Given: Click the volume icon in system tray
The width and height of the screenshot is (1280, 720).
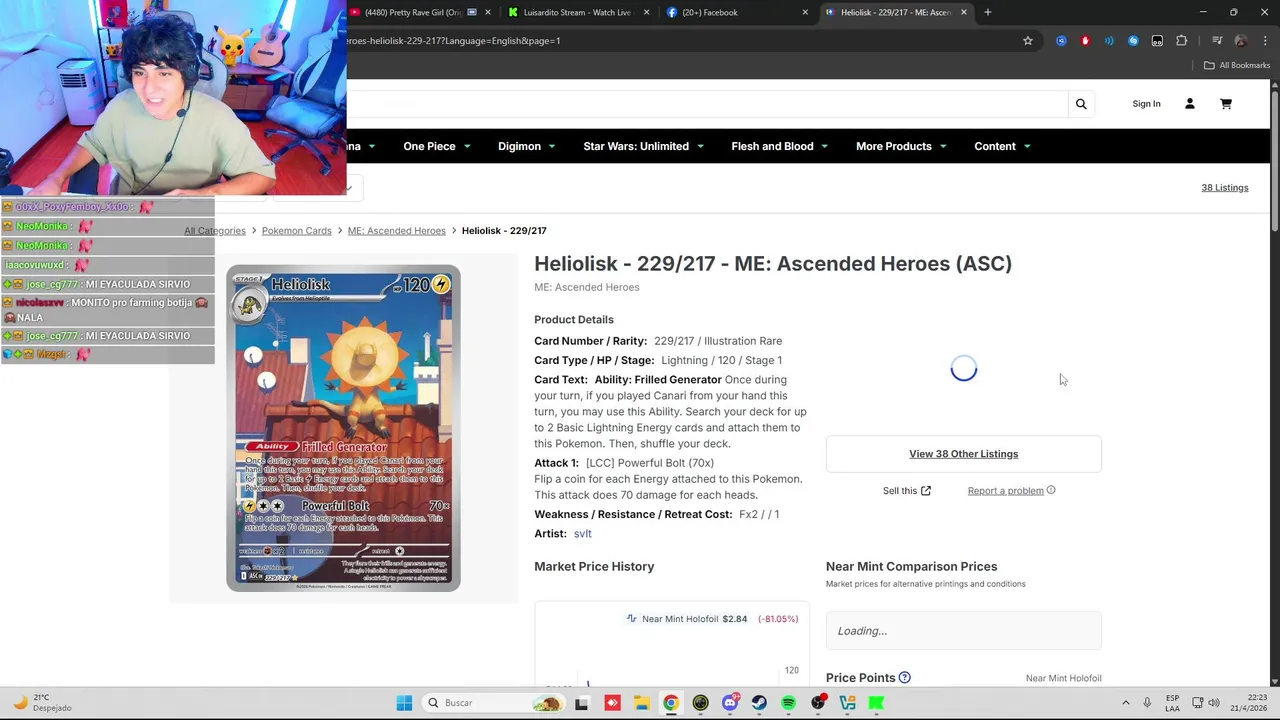Looking at the screenshot, I should tap(1214, 703).
